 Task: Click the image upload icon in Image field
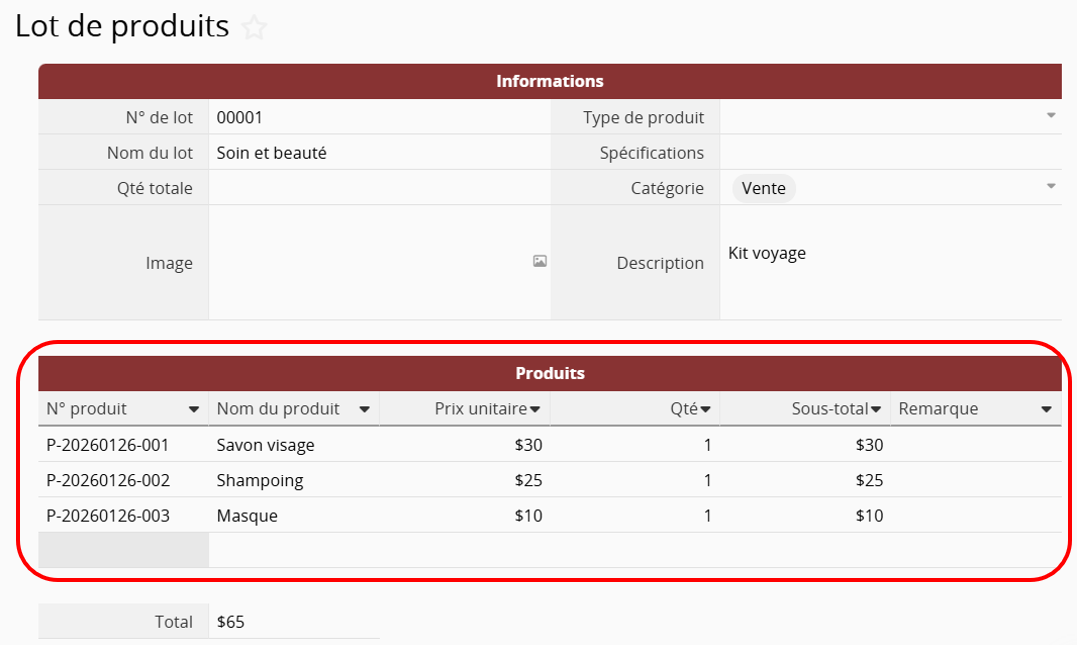540,261
